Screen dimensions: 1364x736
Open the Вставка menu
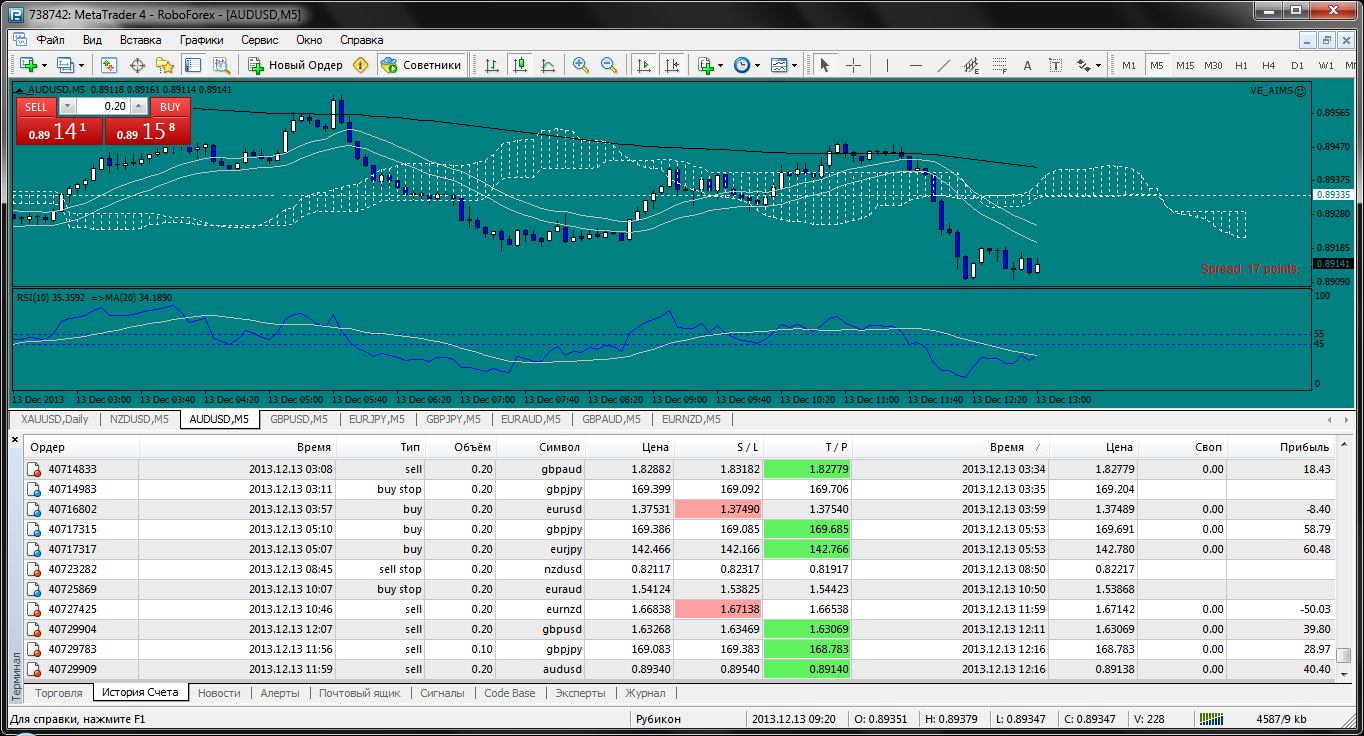click(140, 40)
